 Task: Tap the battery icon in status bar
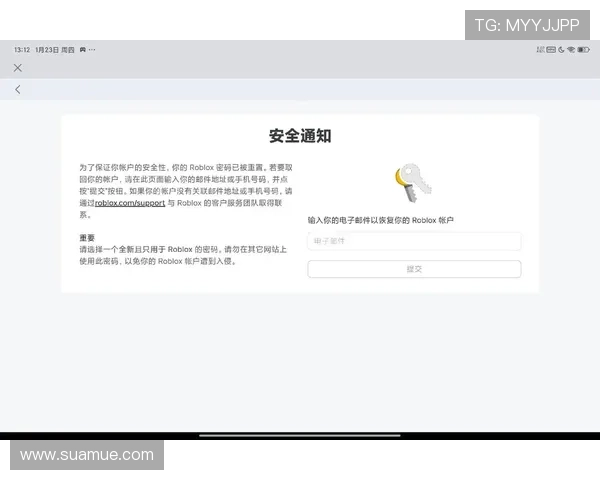coord(584,50)
